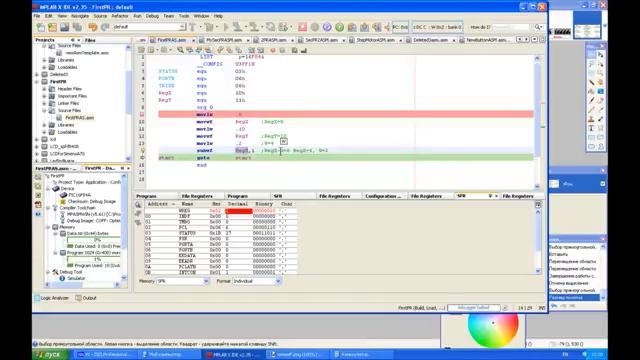Select the Important Files folder

coord(72,96)
